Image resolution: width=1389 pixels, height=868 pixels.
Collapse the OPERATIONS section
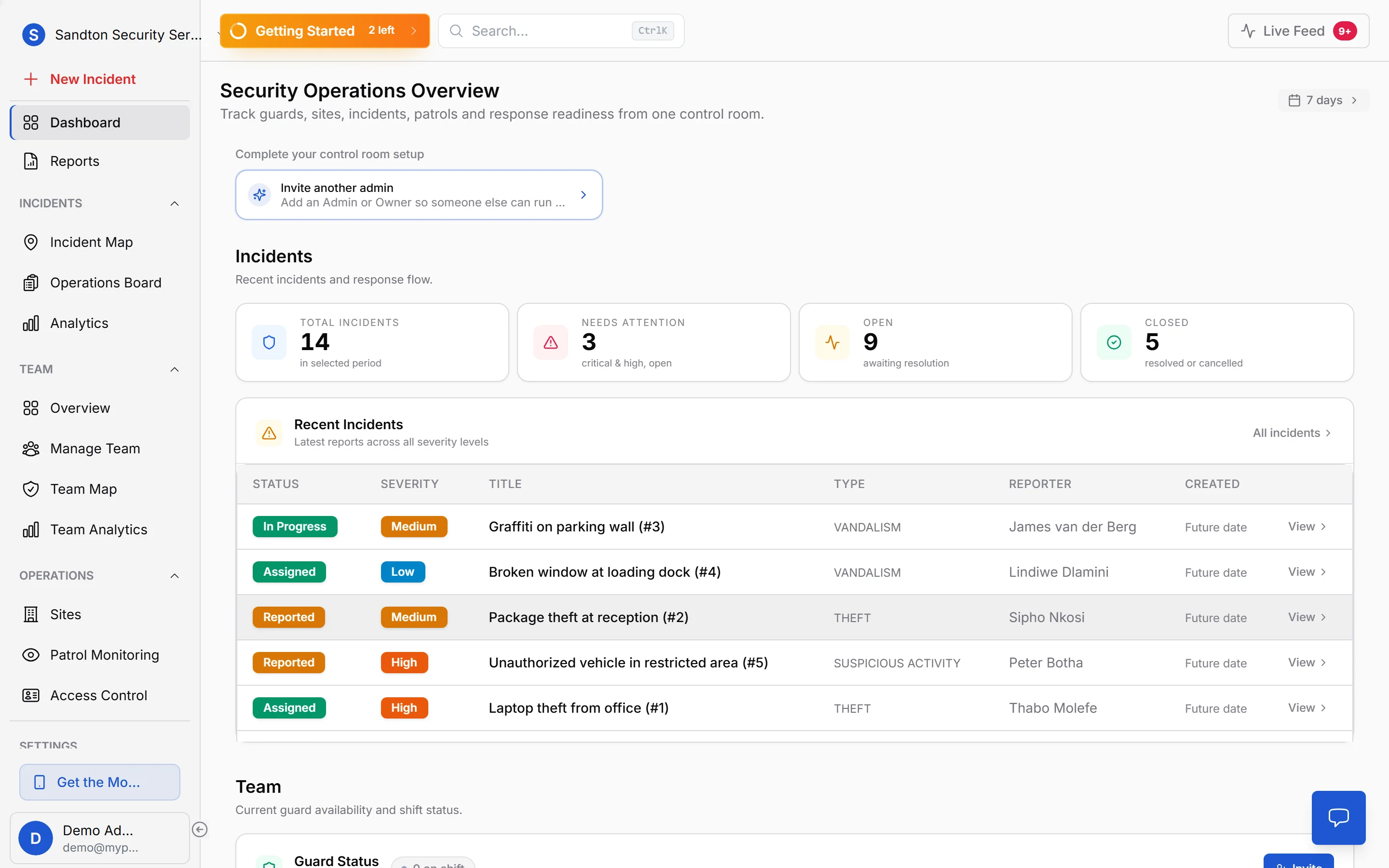click(175, 575)
